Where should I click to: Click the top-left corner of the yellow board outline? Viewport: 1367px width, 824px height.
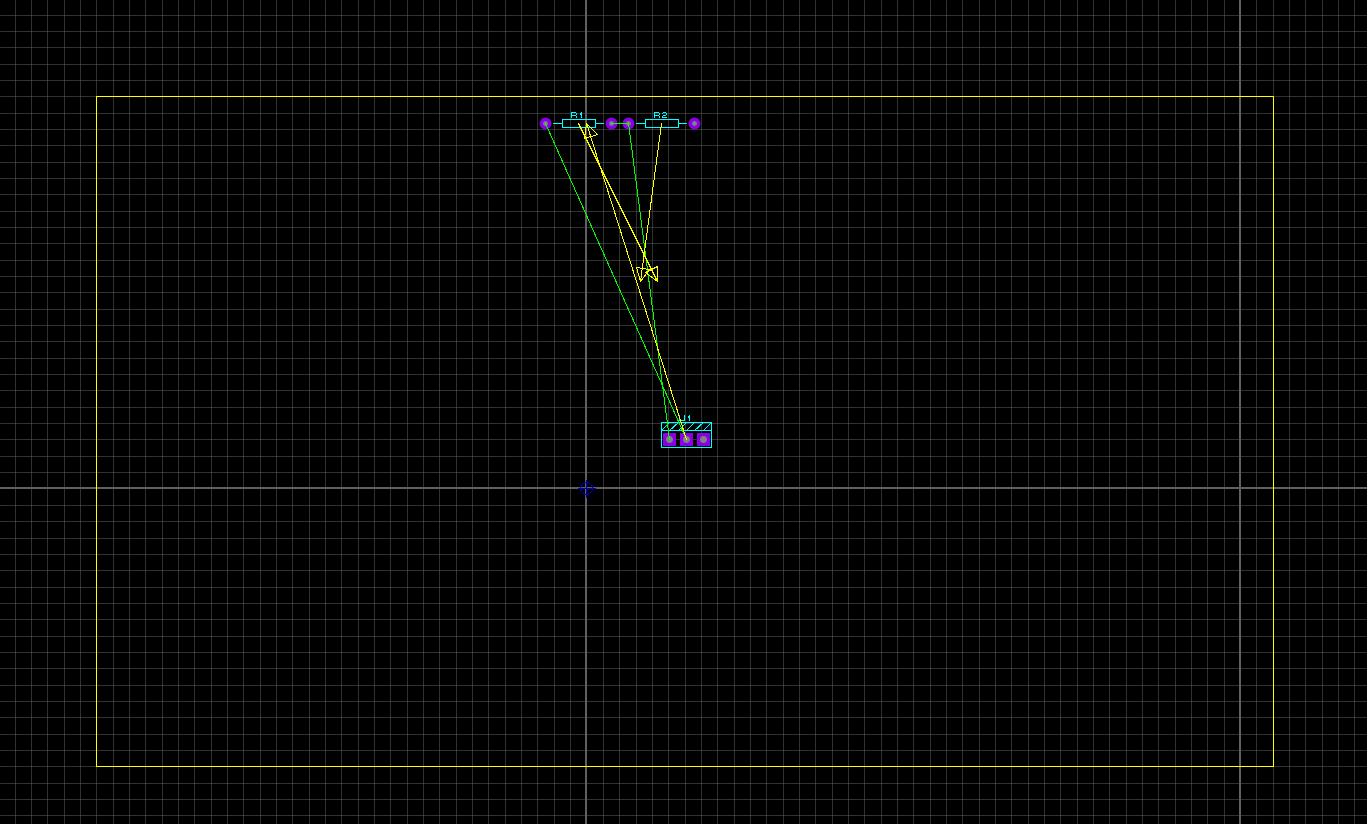pyautogui.click(x=97, y=97)
